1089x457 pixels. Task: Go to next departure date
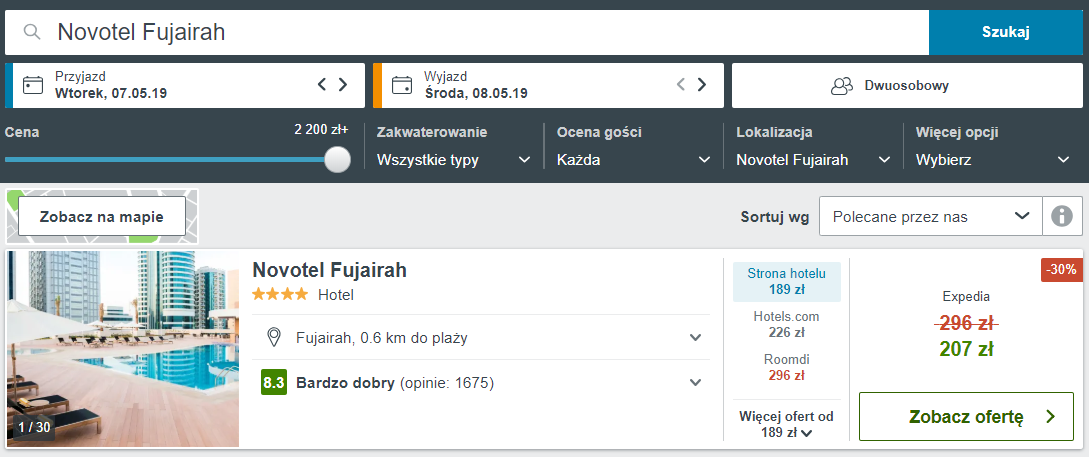[x=701, y=85]
